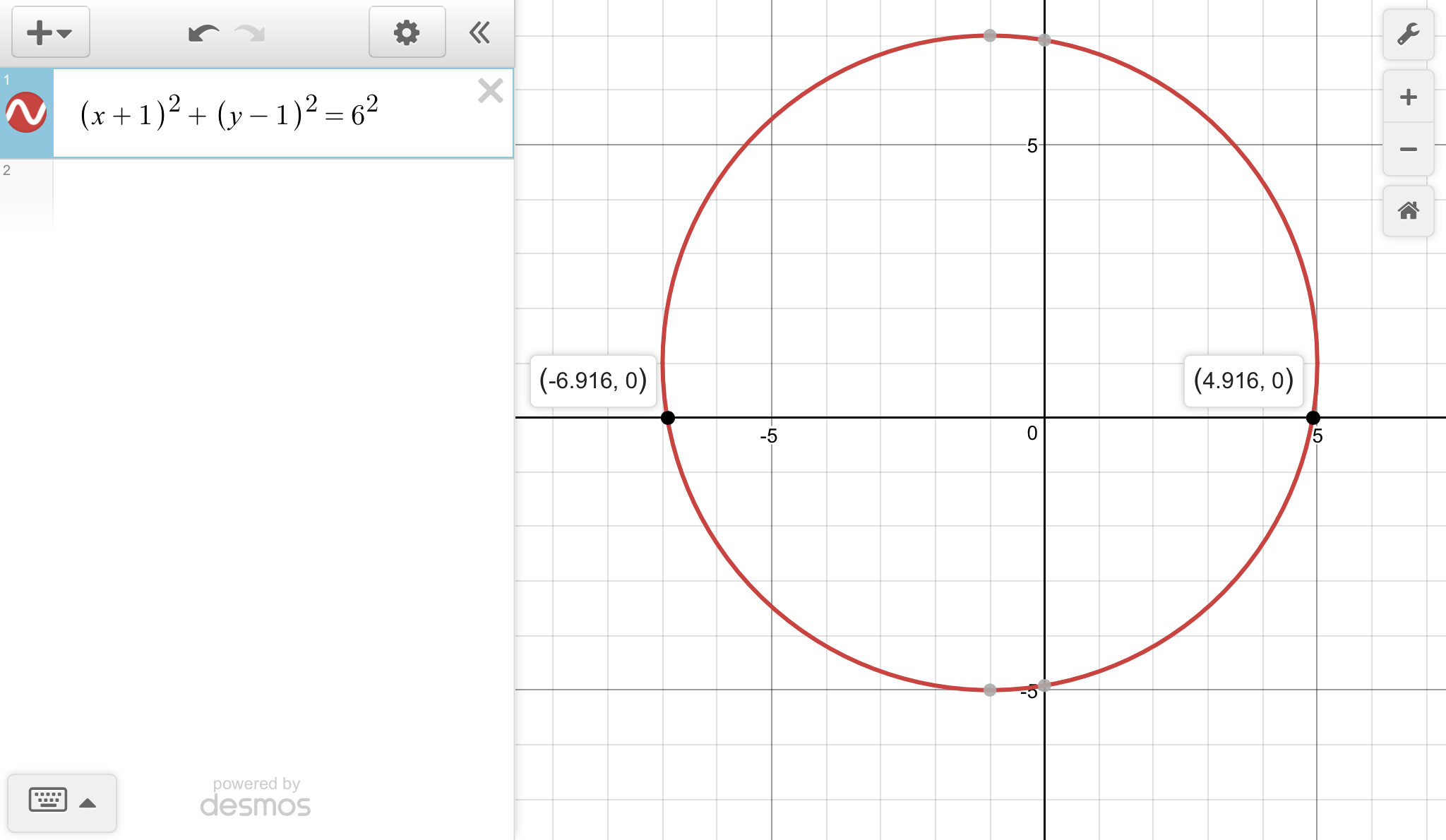Reset graph to default home view
The image size is (1446, 840).
(1408, 210)
